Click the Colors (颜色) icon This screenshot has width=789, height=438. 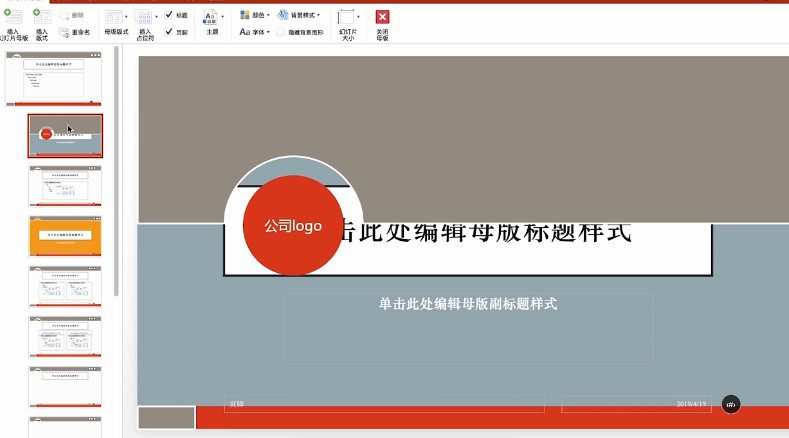[245, 15]
